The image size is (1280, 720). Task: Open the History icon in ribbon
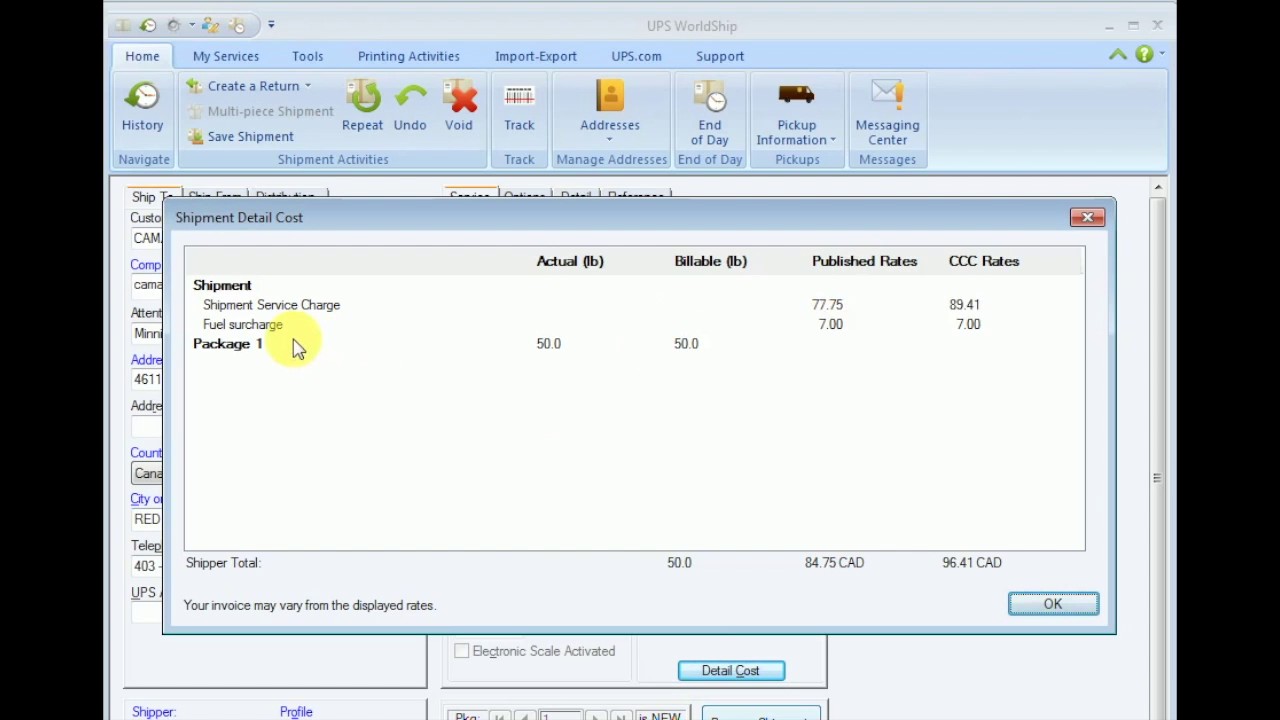[x=142, y=97]
